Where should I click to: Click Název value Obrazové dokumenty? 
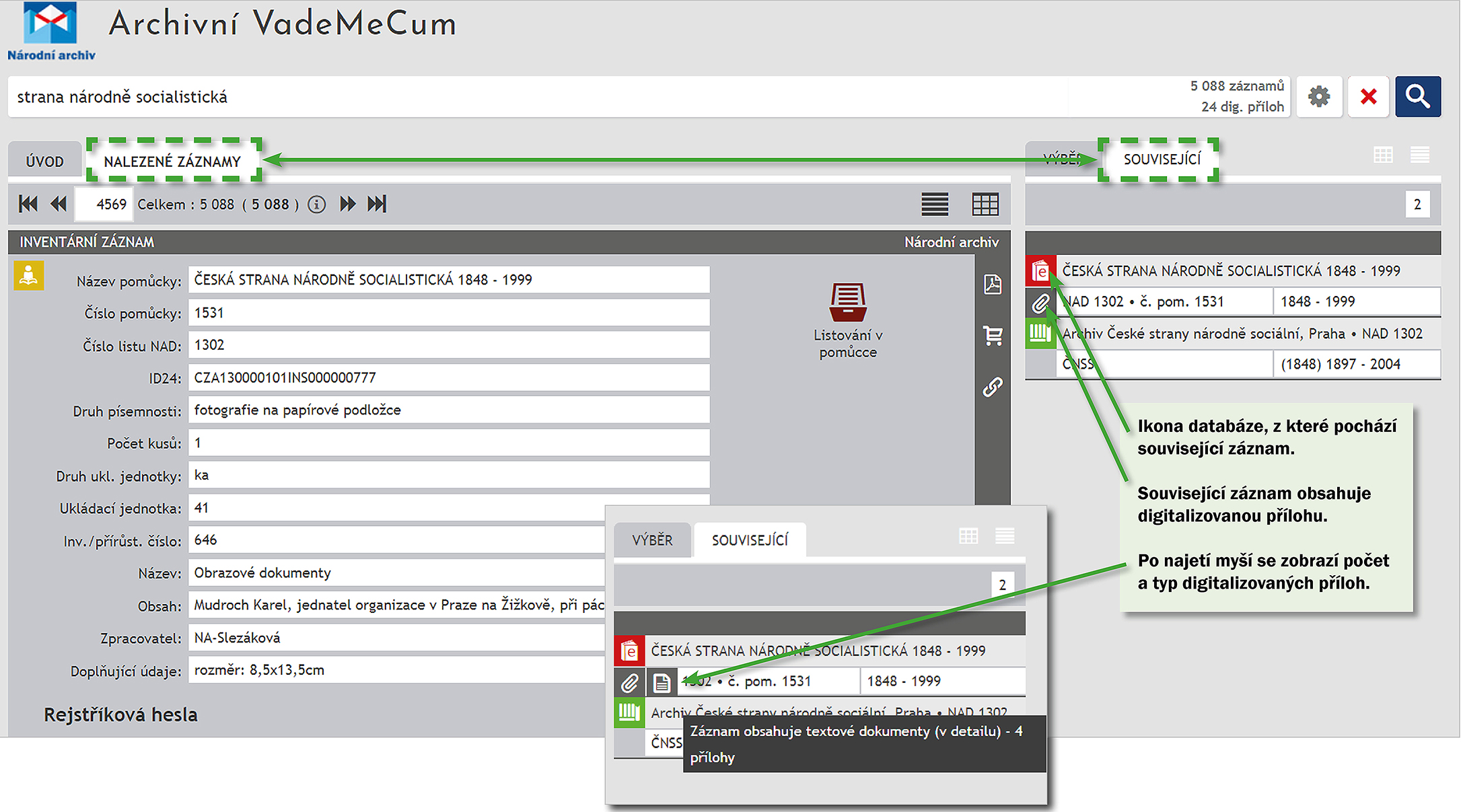tap(396, 573)
